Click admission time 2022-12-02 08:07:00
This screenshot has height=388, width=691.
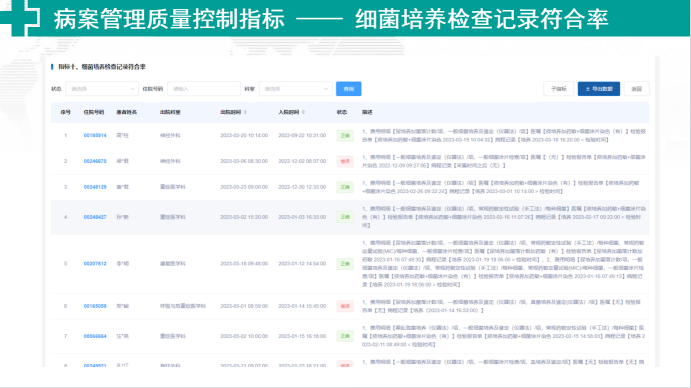[302, 161]
